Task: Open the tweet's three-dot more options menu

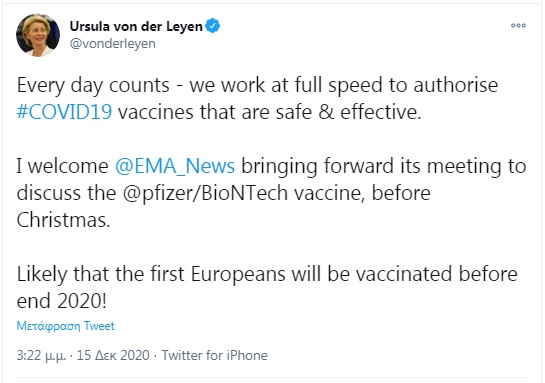Action: coord(518,25)
